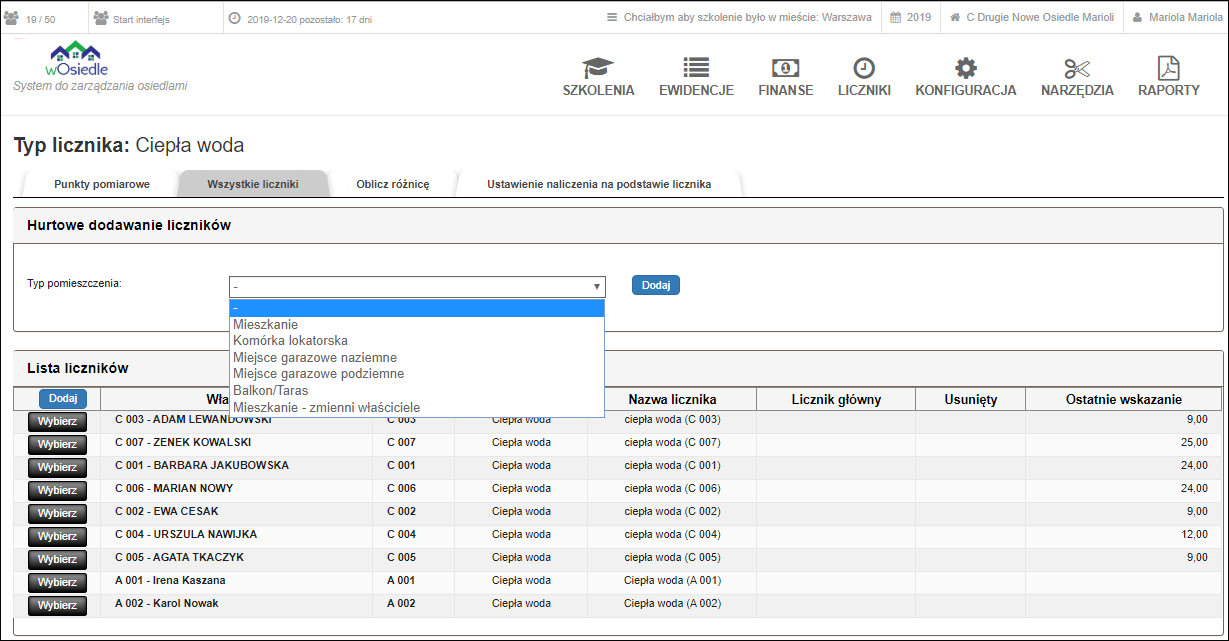1229x641 pixels.
Task: Click Wybierz for C 007 Zenek Kowalski
Action: [x=57, y=444]
